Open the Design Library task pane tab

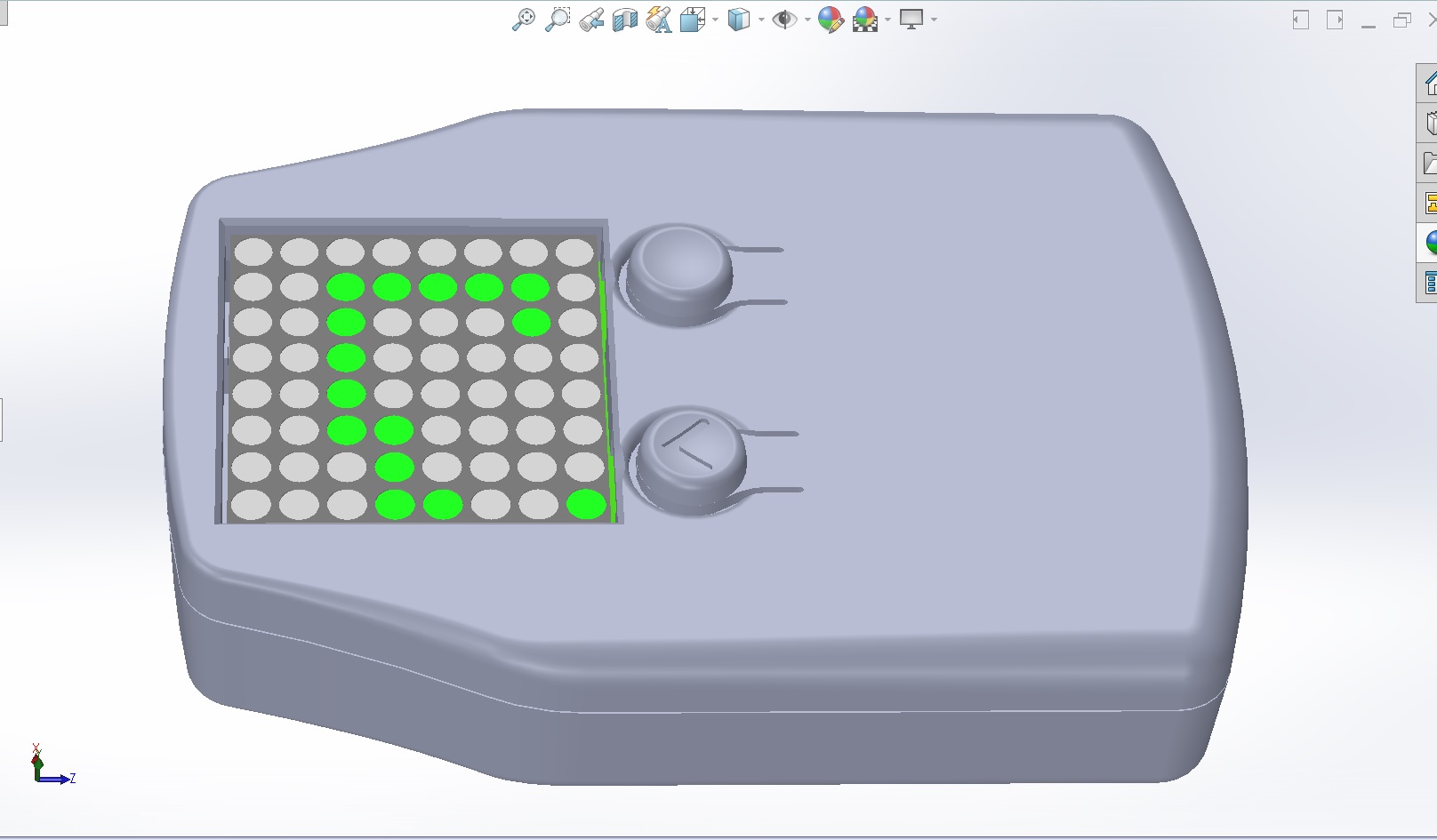[1429, 123]
